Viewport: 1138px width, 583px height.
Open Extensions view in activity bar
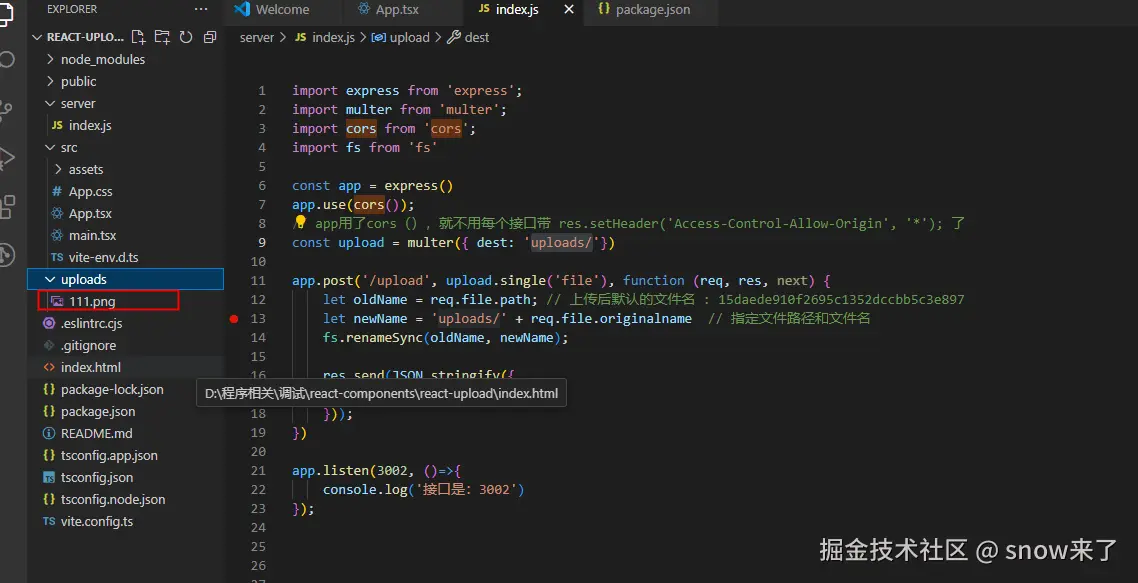7,206
